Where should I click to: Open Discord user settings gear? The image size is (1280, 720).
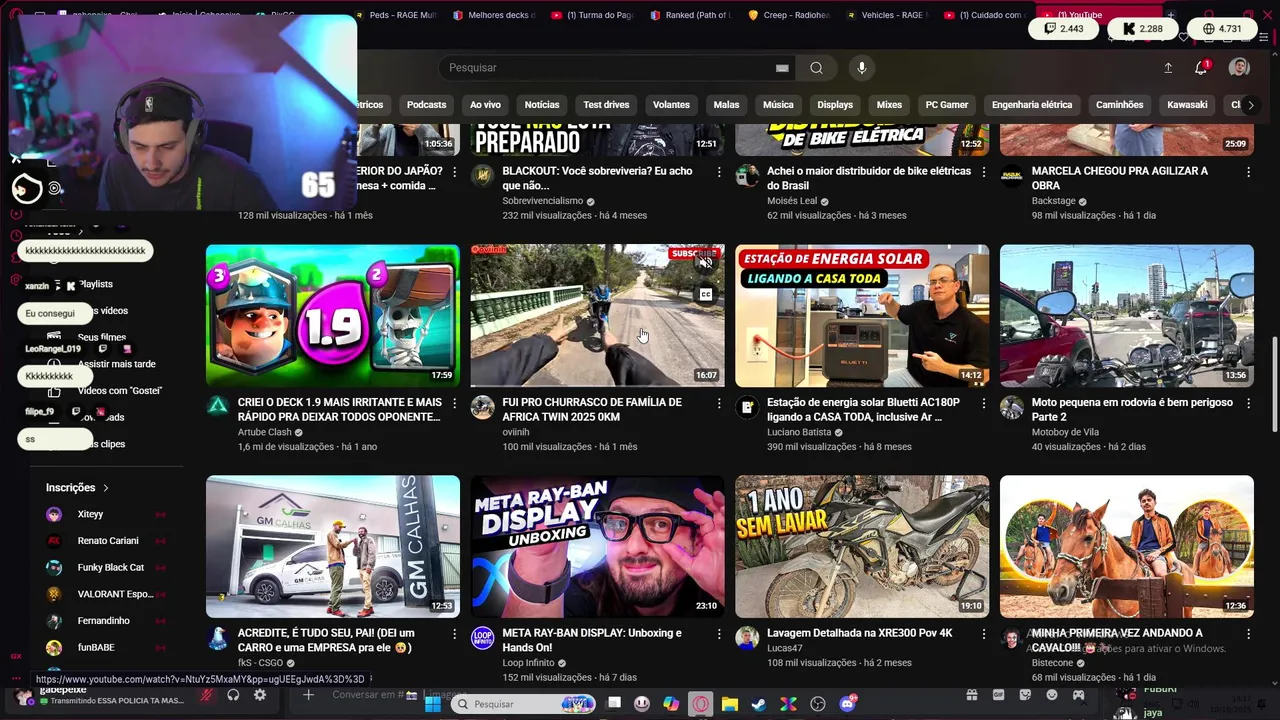click(260, 695)
